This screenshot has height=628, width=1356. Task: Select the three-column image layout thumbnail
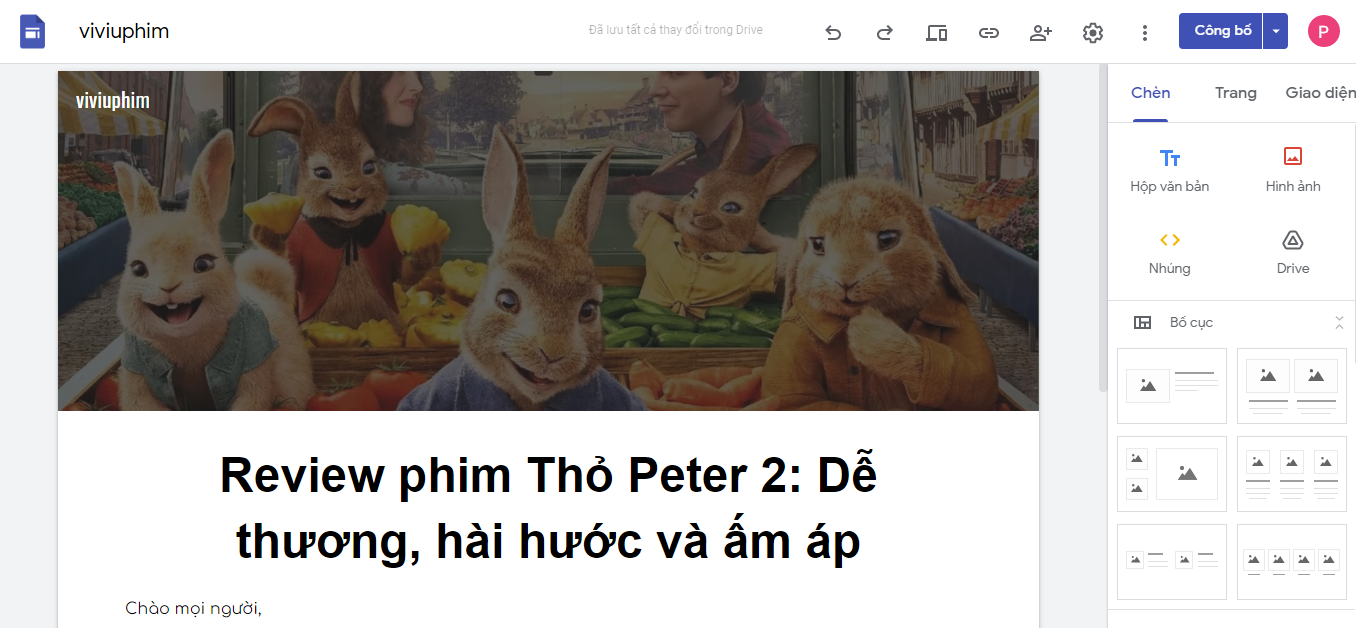pos(1292,474)
